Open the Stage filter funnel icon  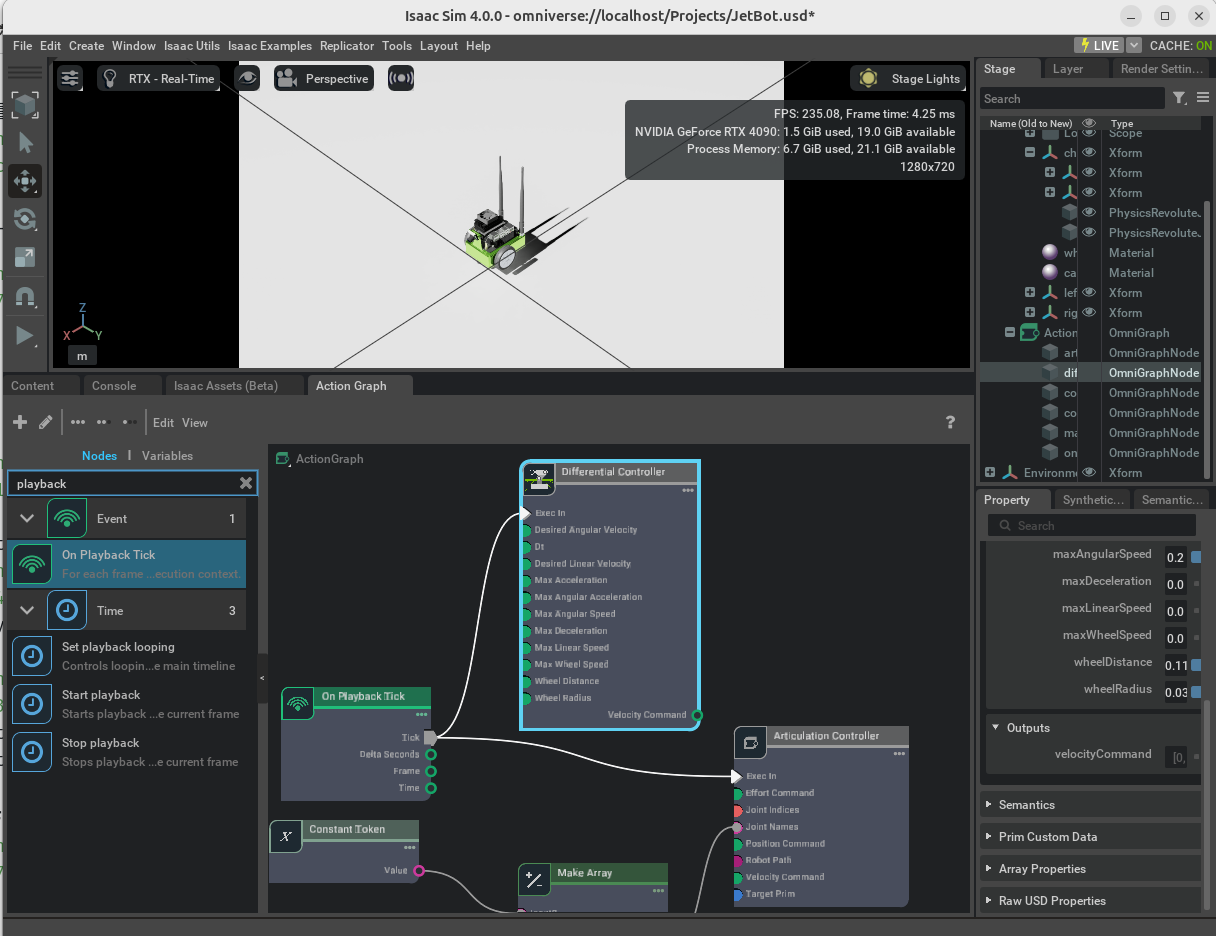click(x=1179, y=98)
